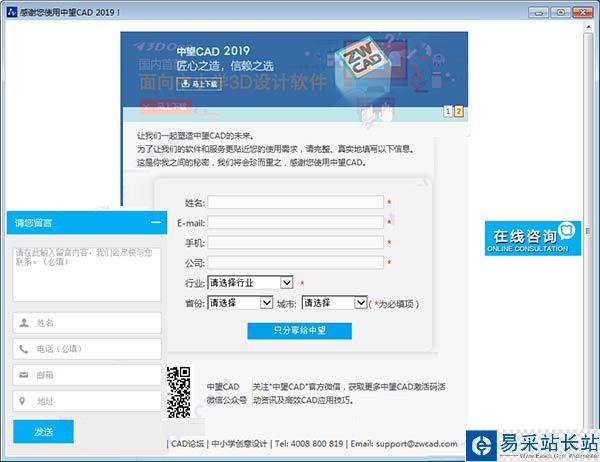Click the 马上下载 download button in banner
600x462 pixels.
(x=199, y=84)
